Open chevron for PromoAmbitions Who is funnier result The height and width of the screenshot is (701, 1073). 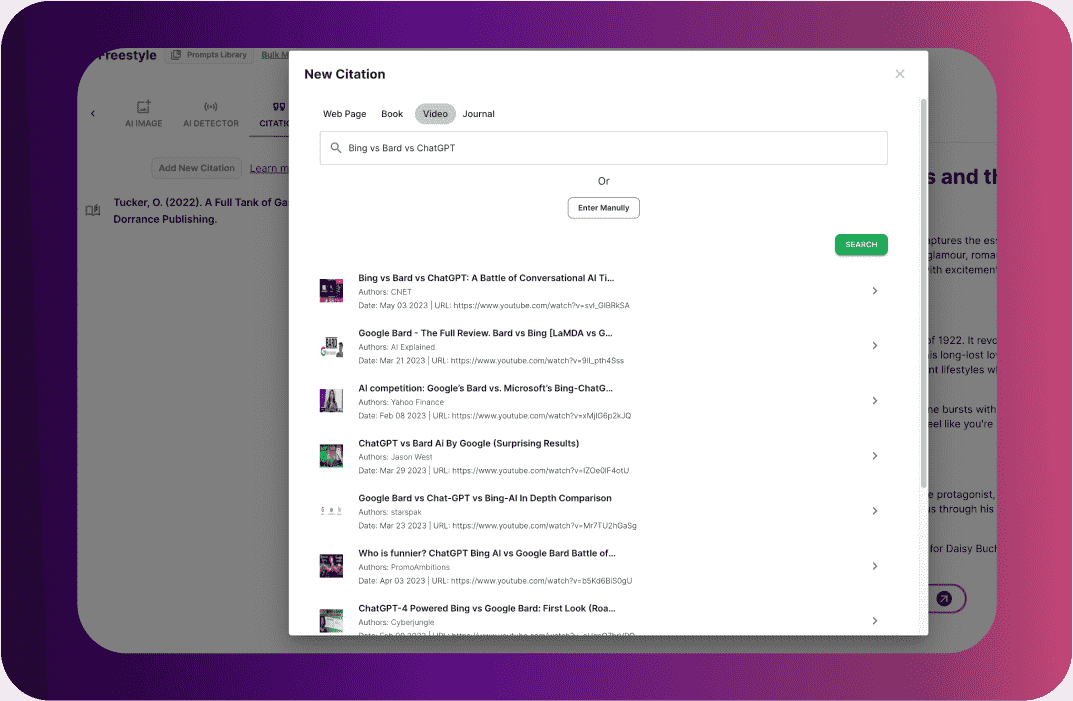(x=875, y=566)
